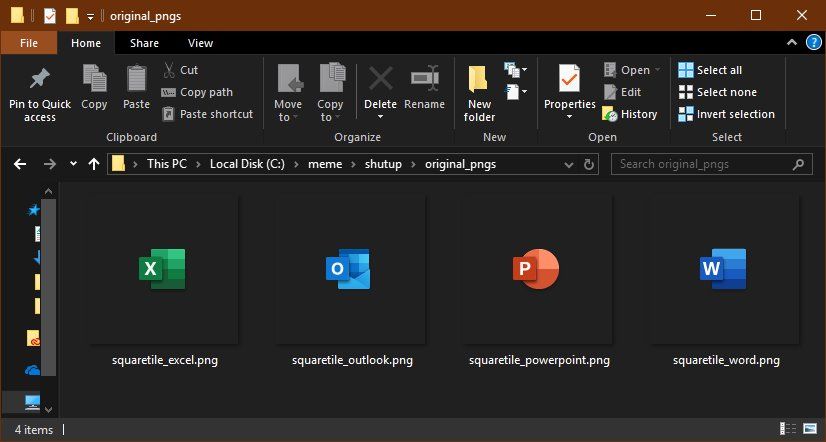Viewport: 826px width, 442px height.
Task: Click quick access New folder icon in title bar
Action: (72, 16)
